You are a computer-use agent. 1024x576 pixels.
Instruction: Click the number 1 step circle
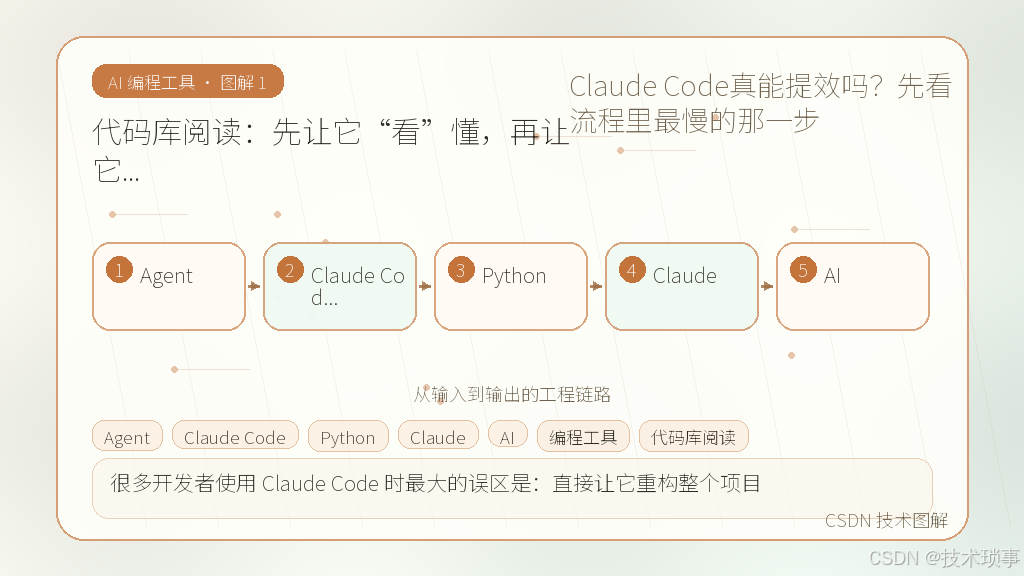[120, 270]
